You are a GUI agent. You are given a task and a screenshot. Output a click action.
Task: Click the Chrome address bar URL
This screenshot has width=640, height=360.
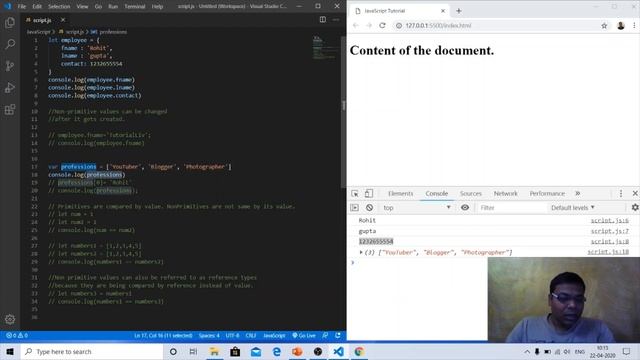tap(438, 25)
